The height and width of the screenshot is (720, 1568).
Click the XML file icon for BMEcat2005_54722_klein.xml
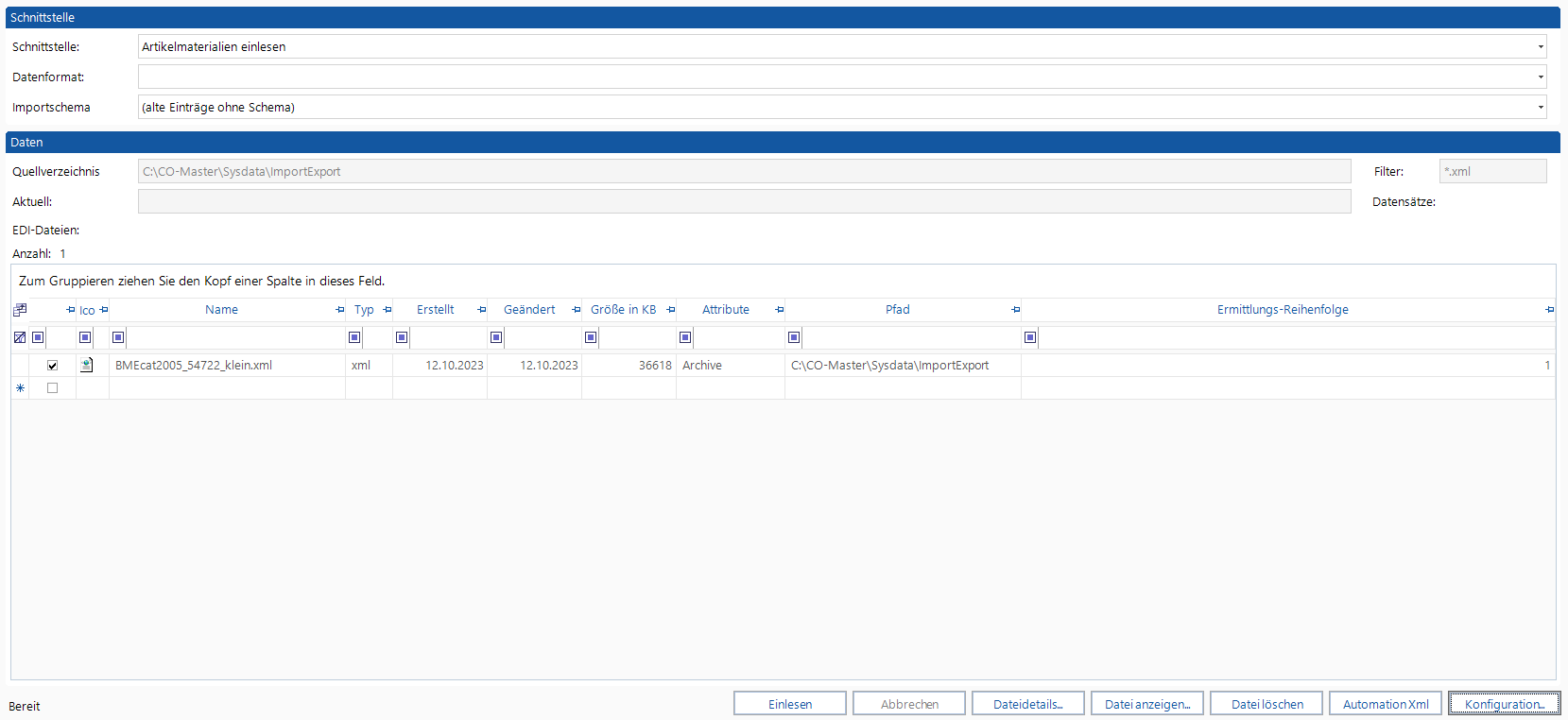[87, 366]
